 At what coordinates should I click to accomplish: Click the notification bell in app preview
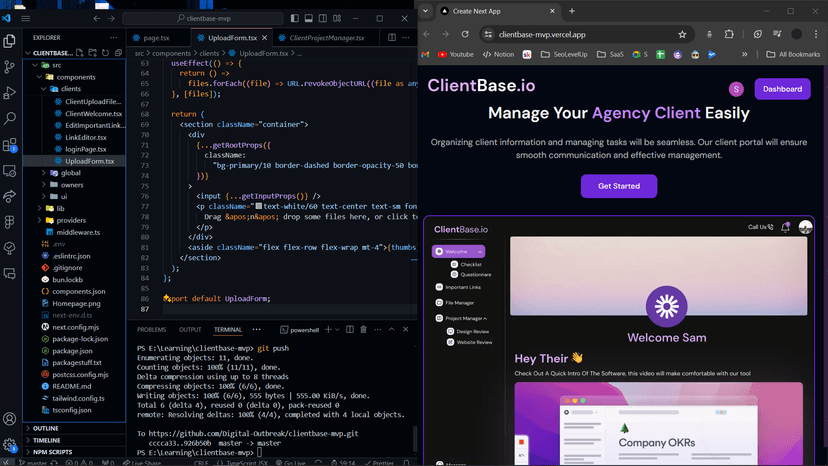(x=786, y=227)
